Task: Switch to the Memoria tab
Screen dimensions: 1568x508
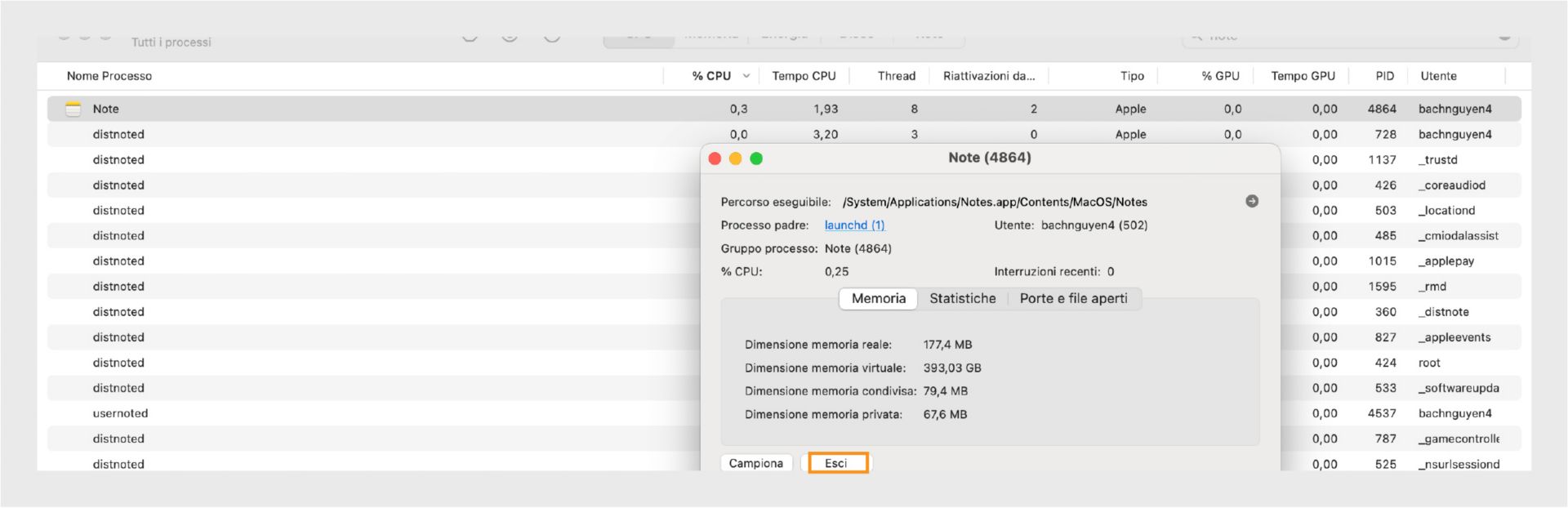Action: [x=879, y=298]
